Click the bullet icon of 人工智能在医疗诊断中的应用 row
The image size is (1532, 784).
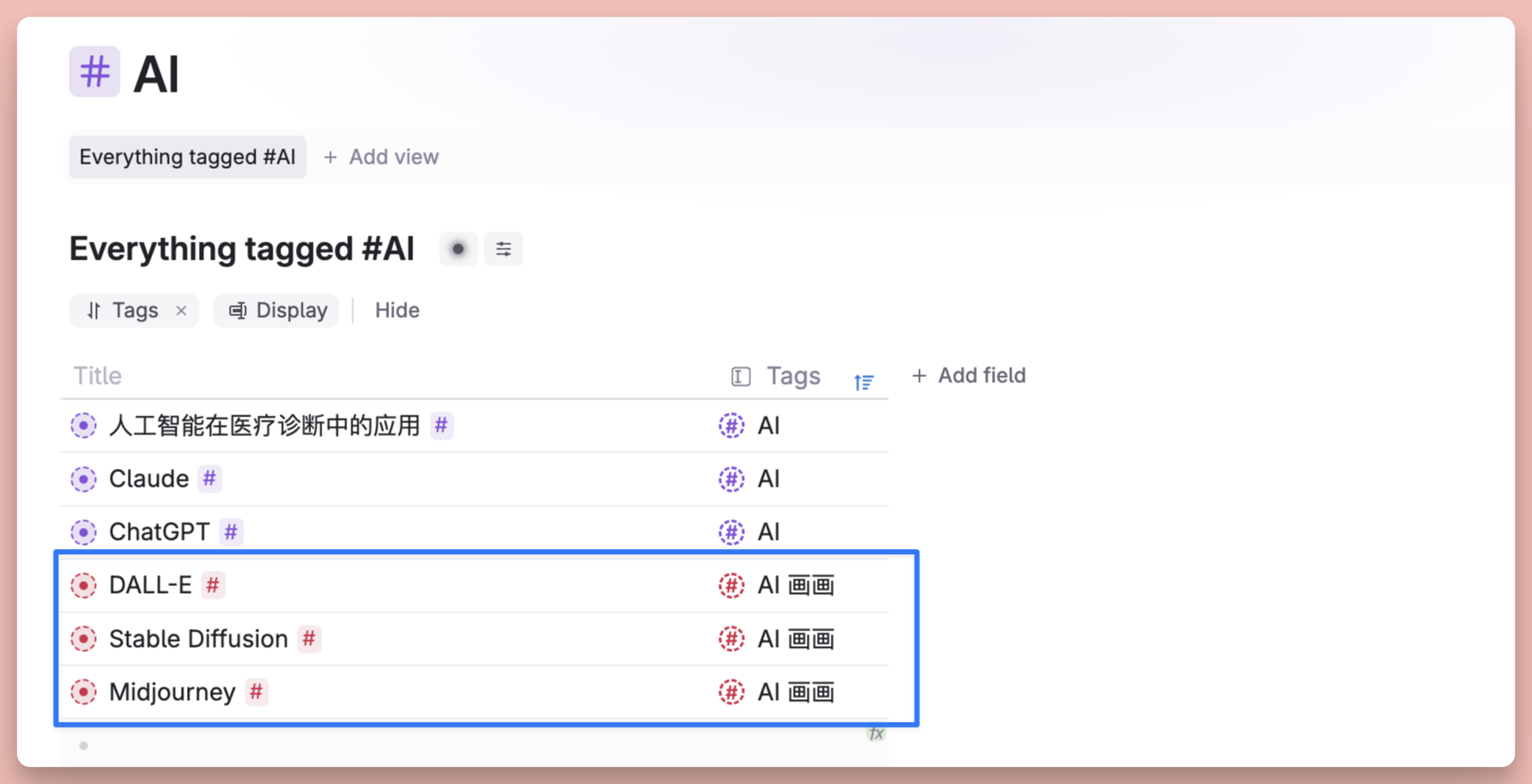(x=83, y=425)
